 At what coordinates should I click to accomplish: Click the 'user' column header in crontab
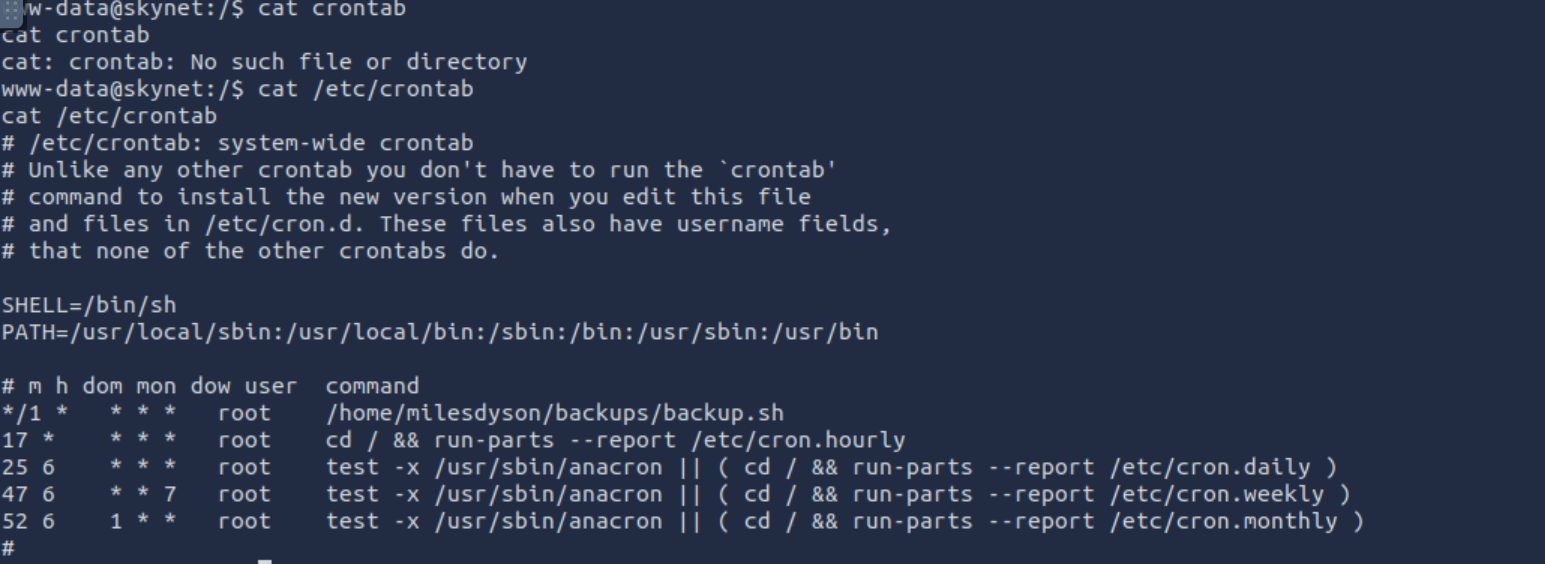pyautogui.click(x=270, y=386)
